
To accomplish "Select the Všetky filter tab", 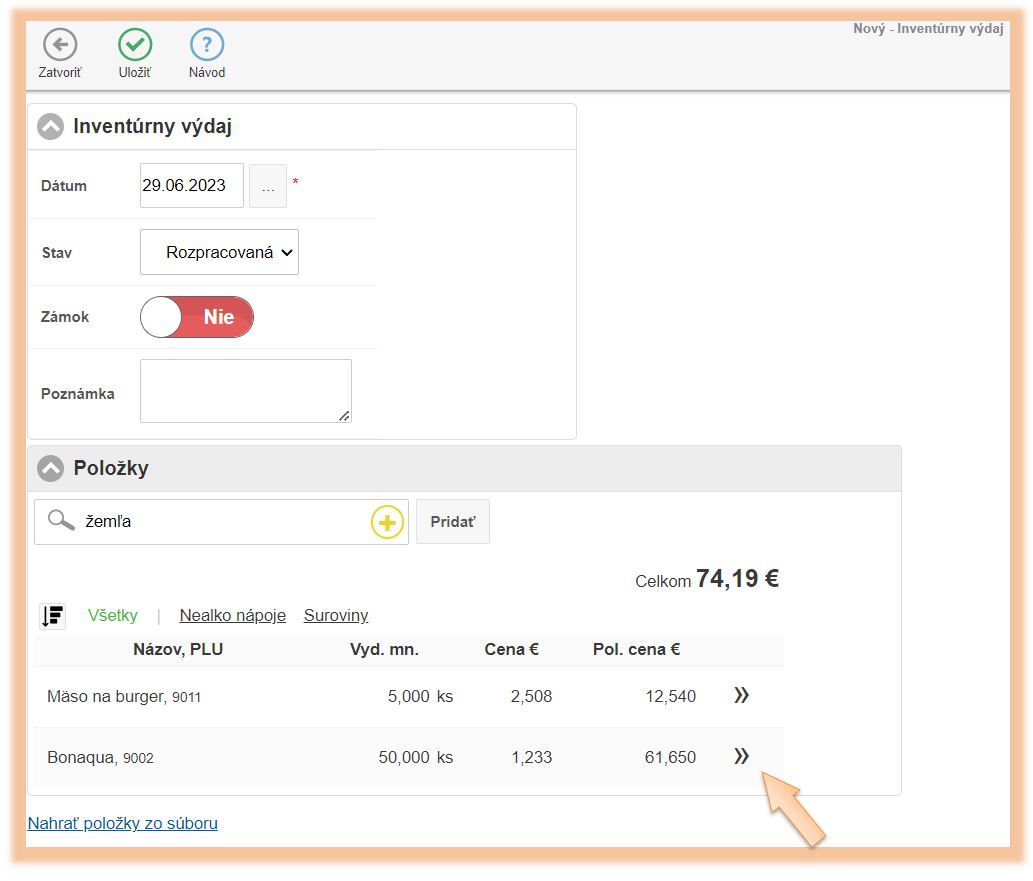I will point(113,616).
